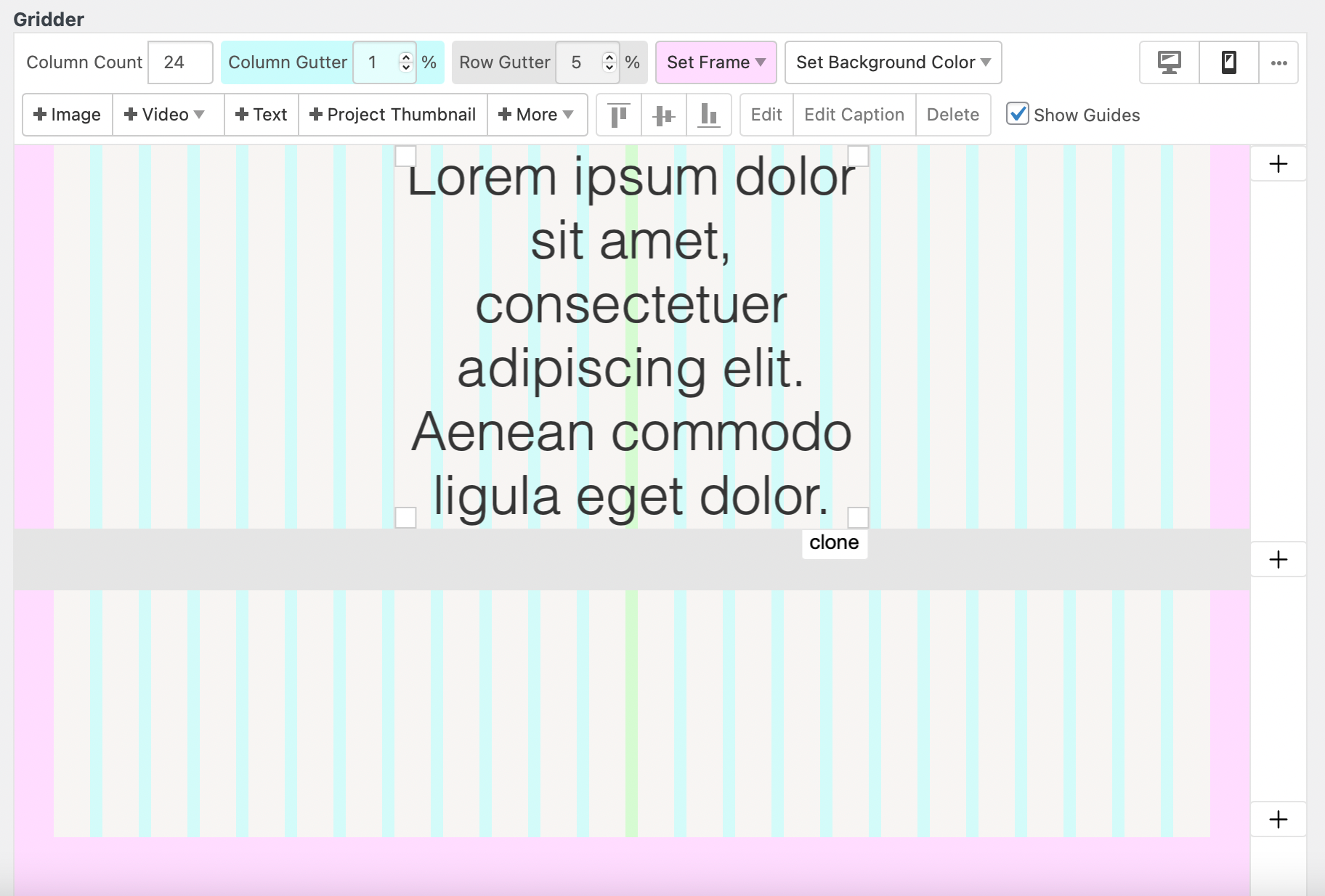Open the Video dropdown menu
The image size is (1325, 896).
[164, 115]
